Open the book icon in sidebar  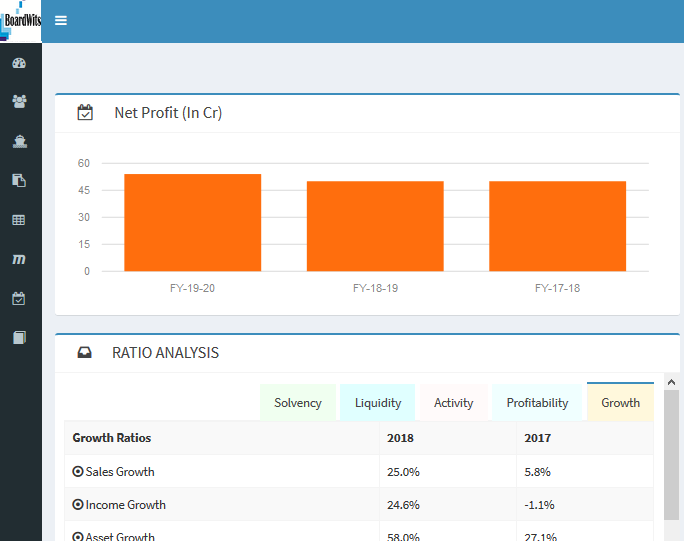pos(19,337)
